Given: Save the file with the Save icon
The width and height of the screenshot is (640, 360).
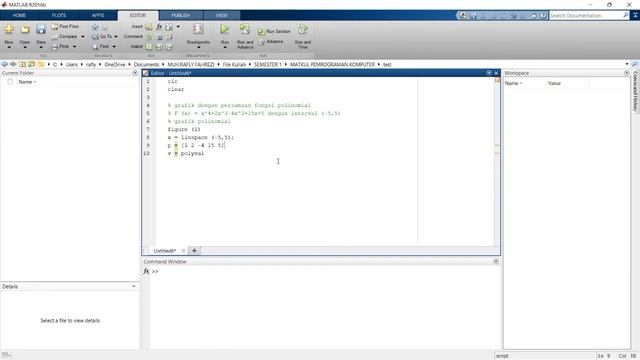Looking at the screenshot, I should 41,29.
